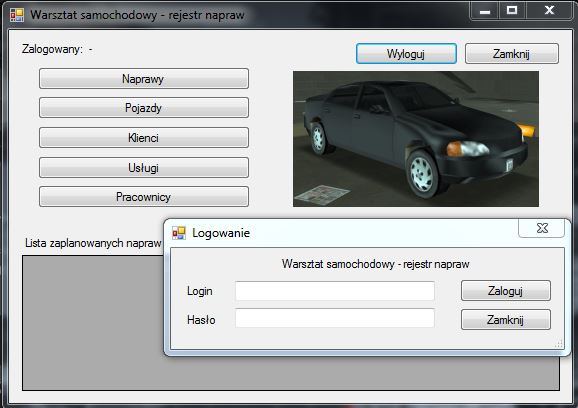Click the car picture thumbnail

click(x=416, y=139)
